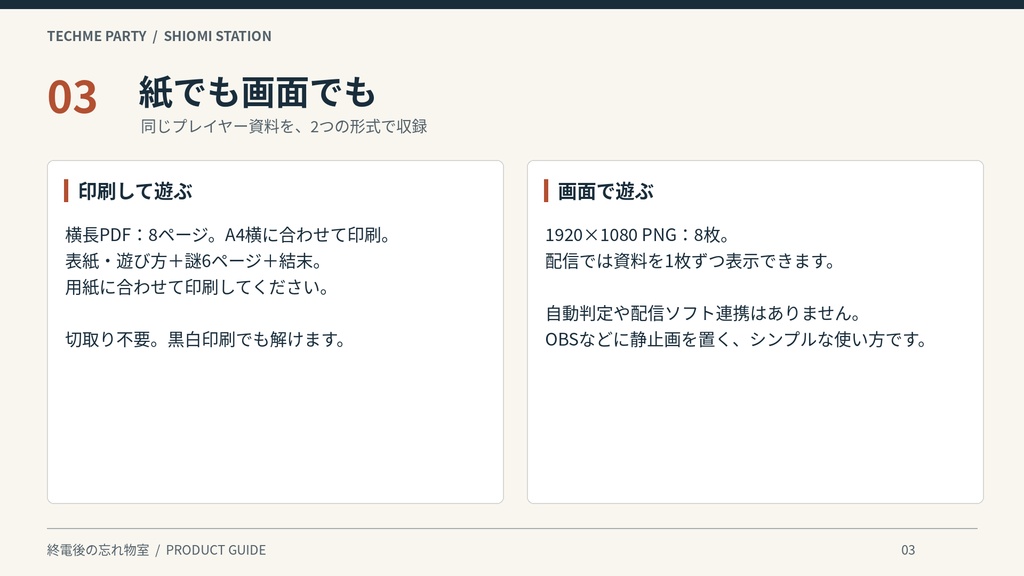Viewport: 1024px width, 576px height.
Task: Click the line 'OBSなどに静止画を置く、シンプルな使い方です。'
Action: pos(736,339)
